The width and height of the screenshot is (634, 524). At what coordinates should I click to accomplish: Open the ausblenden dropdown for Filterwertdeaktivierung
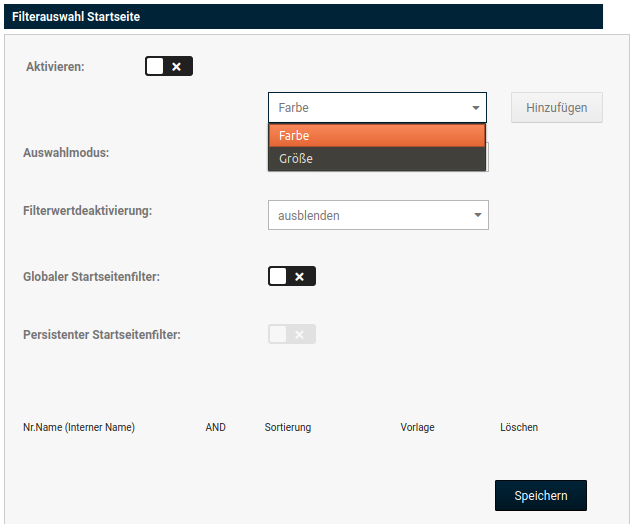click(x=377, y=215)
